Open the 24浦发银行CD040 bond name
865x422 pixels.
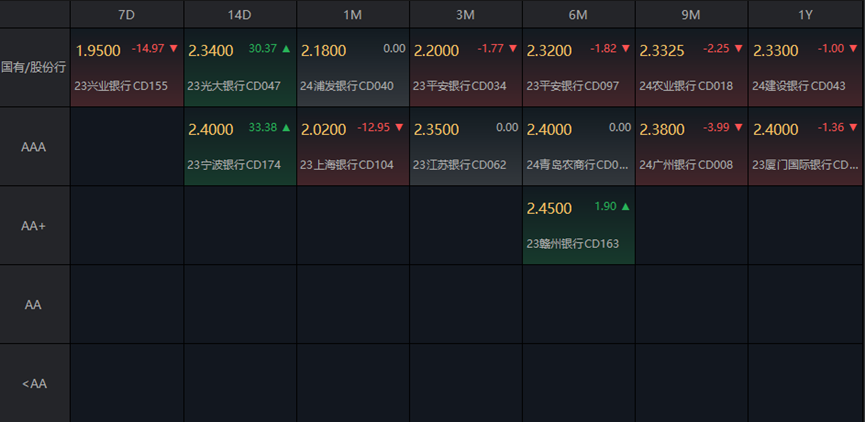(347, 86)
